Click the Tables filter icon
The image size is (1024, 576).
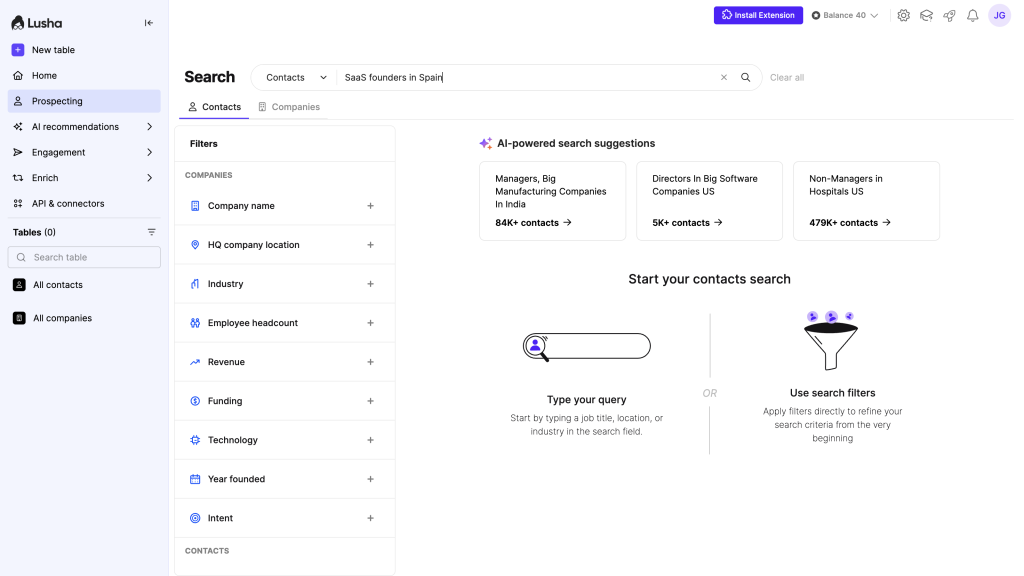[x=152, y=232]
